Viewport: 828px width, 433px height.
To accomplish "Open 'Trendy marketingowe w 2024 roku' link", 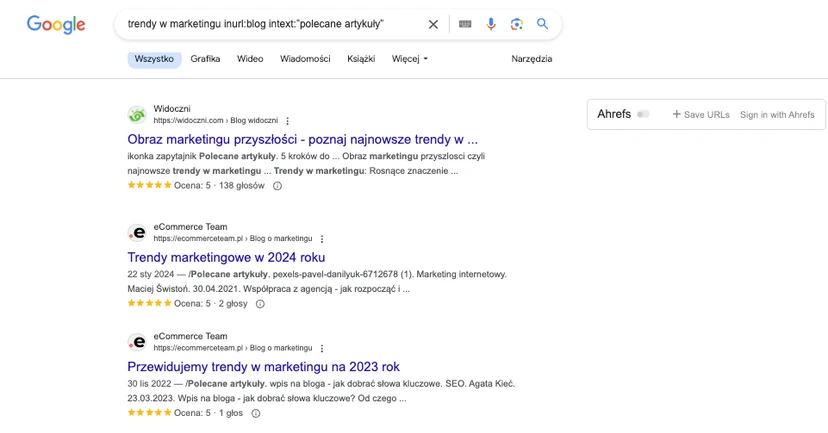I will click(x=226, y=257).
